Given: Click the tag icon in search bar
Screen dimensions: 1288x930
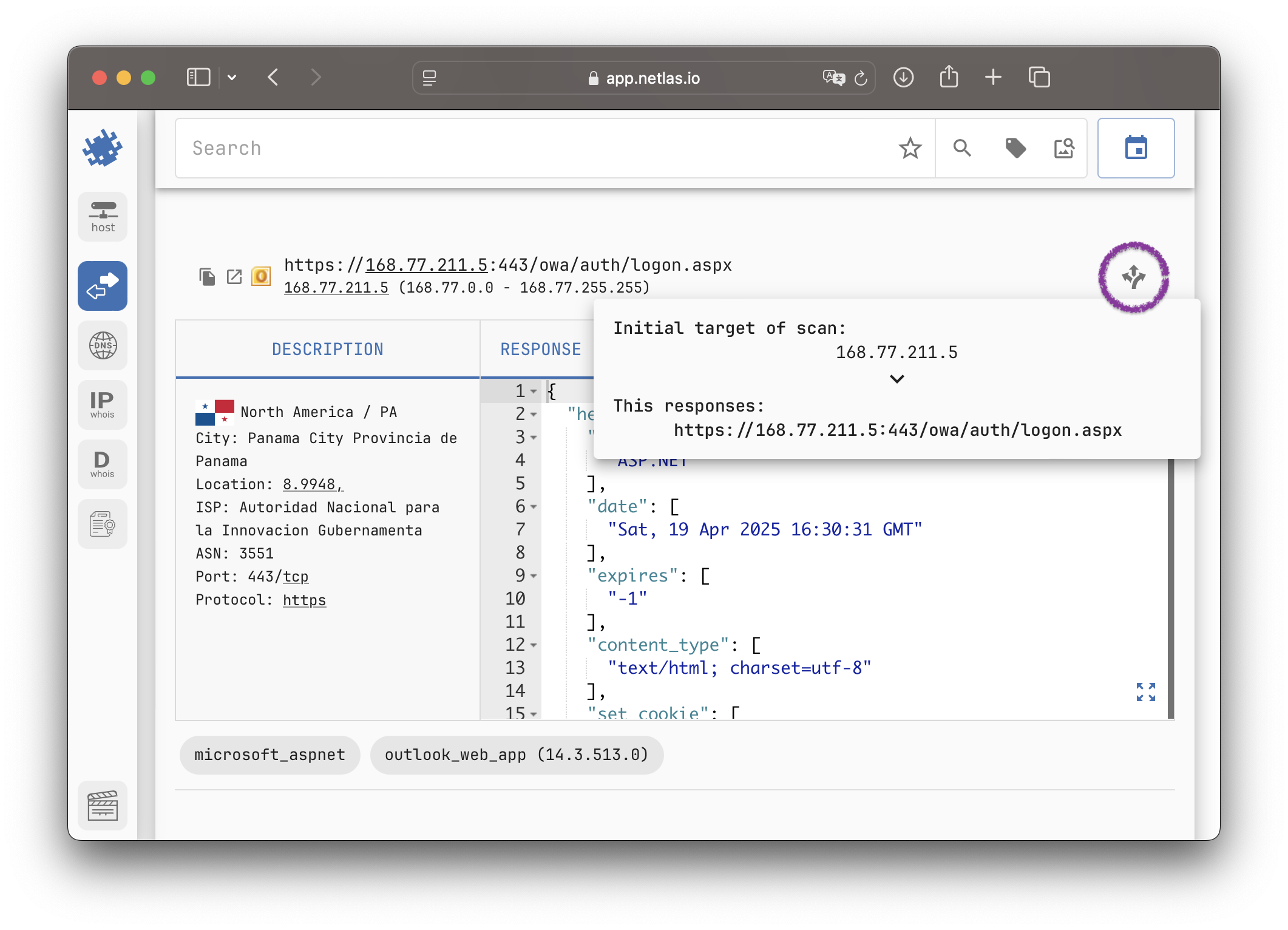Looking at the screenshot, I should (x=1015, y=148).
